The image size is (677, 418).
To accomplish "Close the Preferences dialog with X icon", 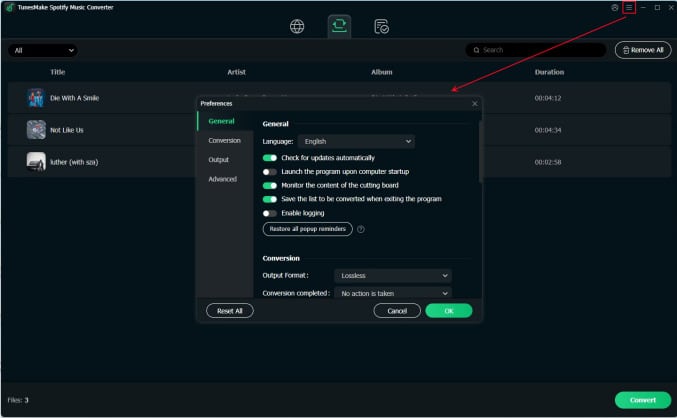I will (474, 103).
